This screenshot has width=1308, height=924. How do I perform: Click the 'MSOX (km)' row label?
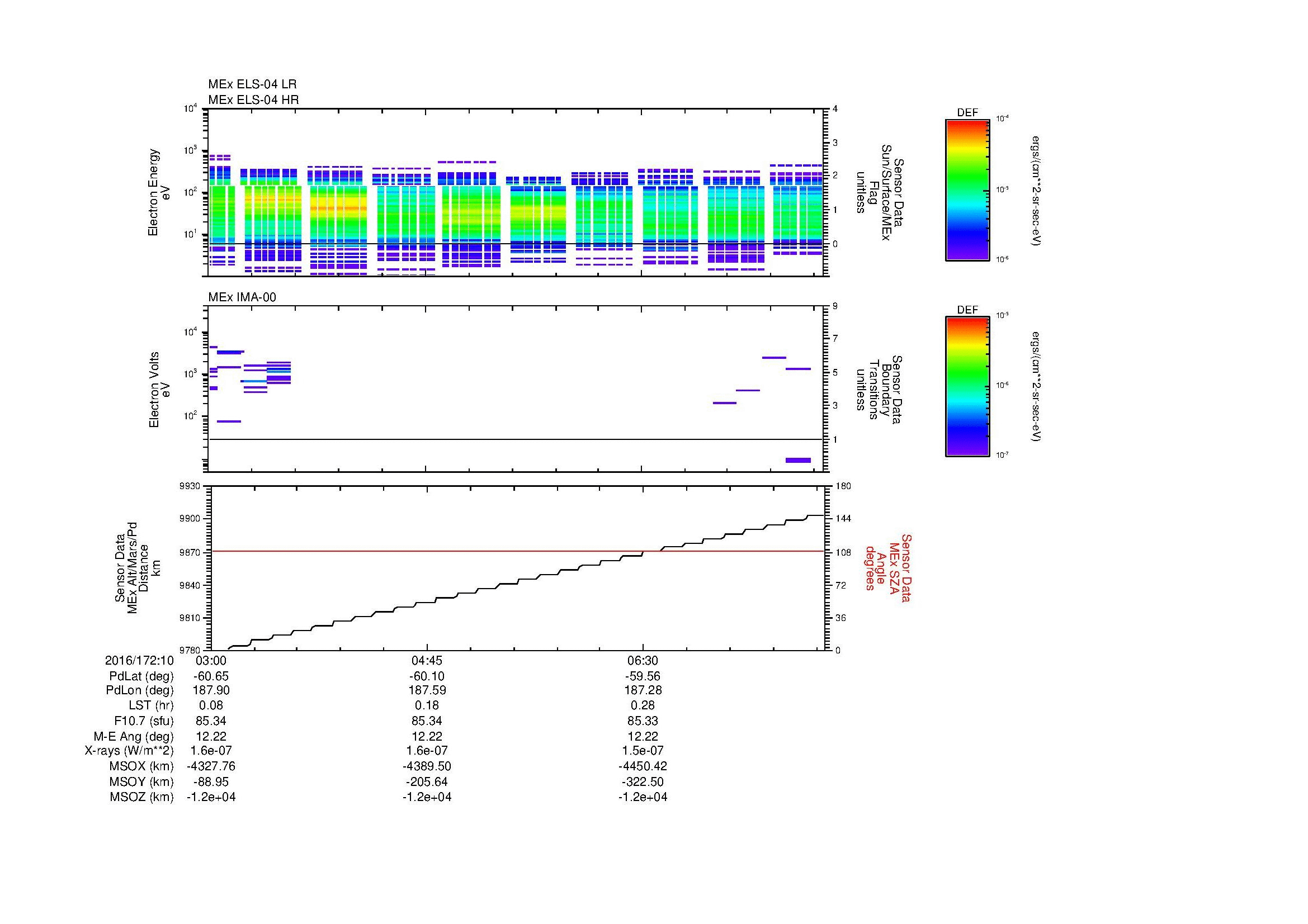(140, 766)
